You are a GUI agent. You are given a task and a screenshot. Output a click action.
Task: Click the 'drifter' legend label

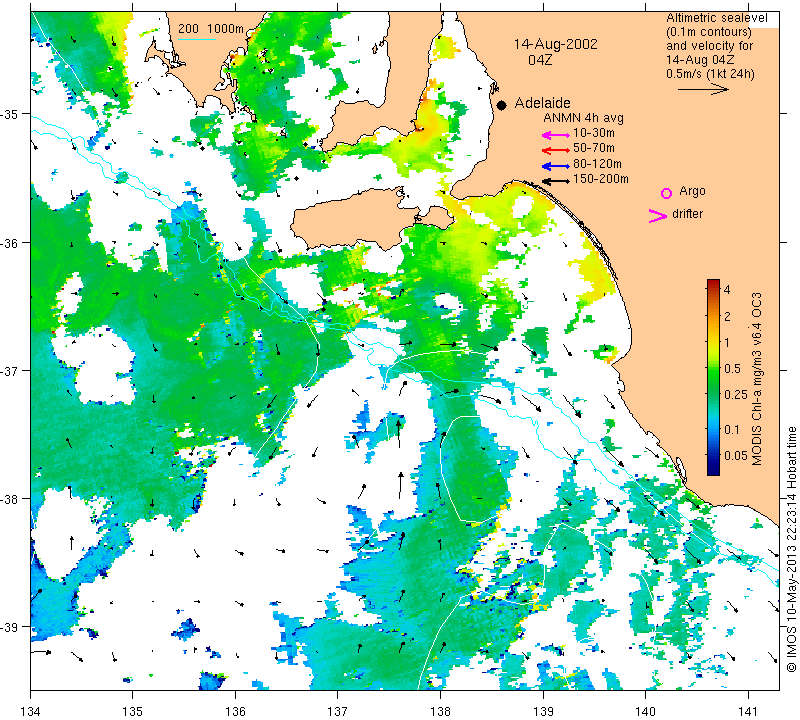tap(687, 214)
